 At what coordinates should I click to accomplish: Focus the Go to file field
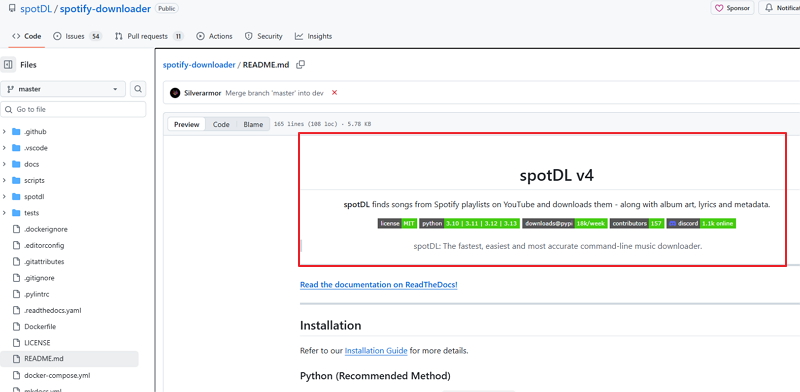click(73, 109)
